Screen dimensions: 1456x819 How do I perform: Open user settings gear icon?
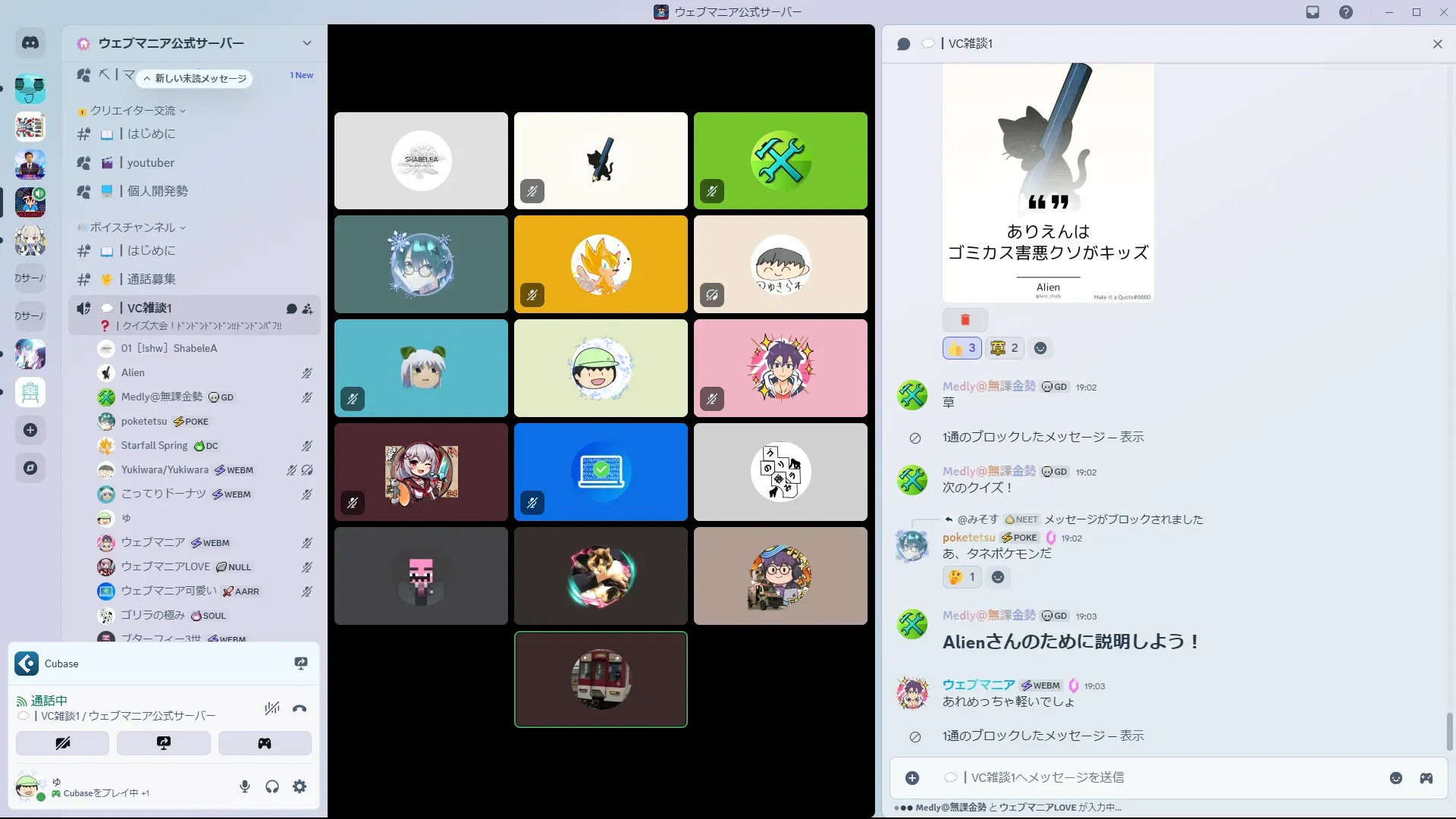tap(300, 786)
